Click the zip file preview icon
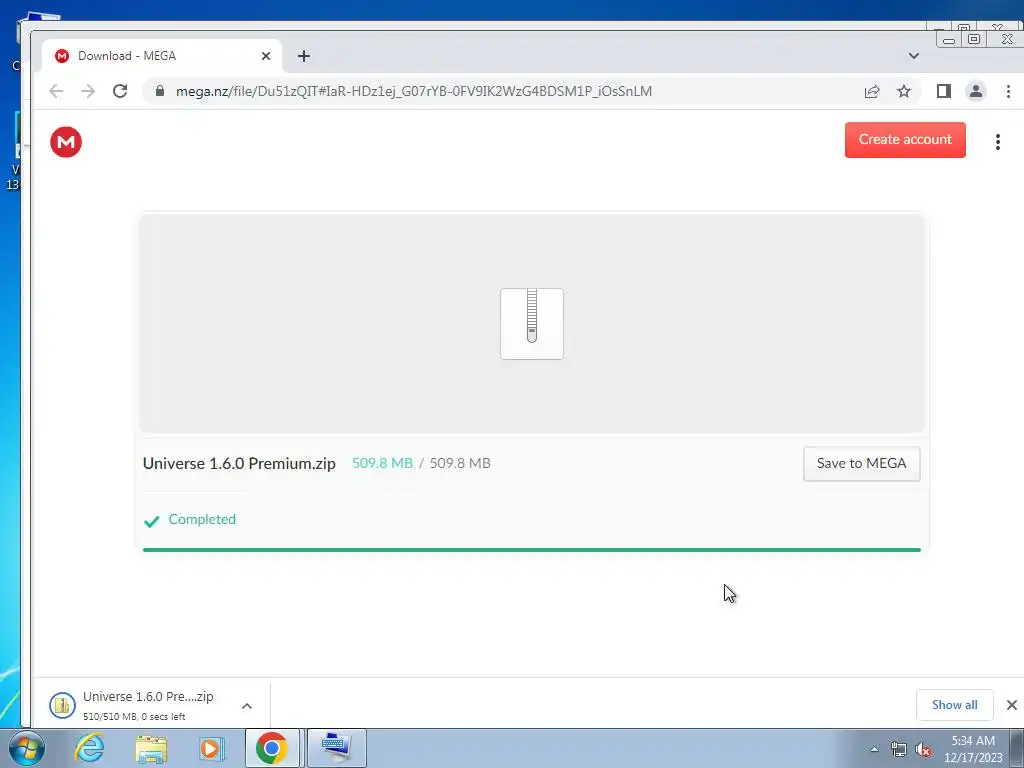The image size is (1024, 768). coord(532,324)
